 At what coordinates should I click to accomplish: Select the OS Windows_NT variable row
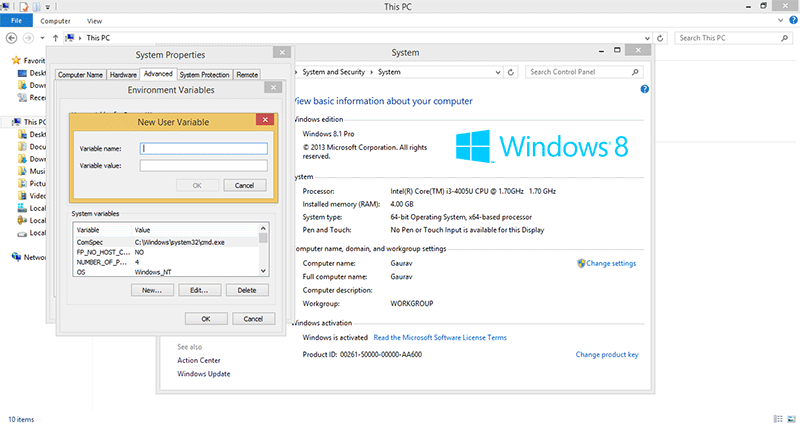pos(167,272)
